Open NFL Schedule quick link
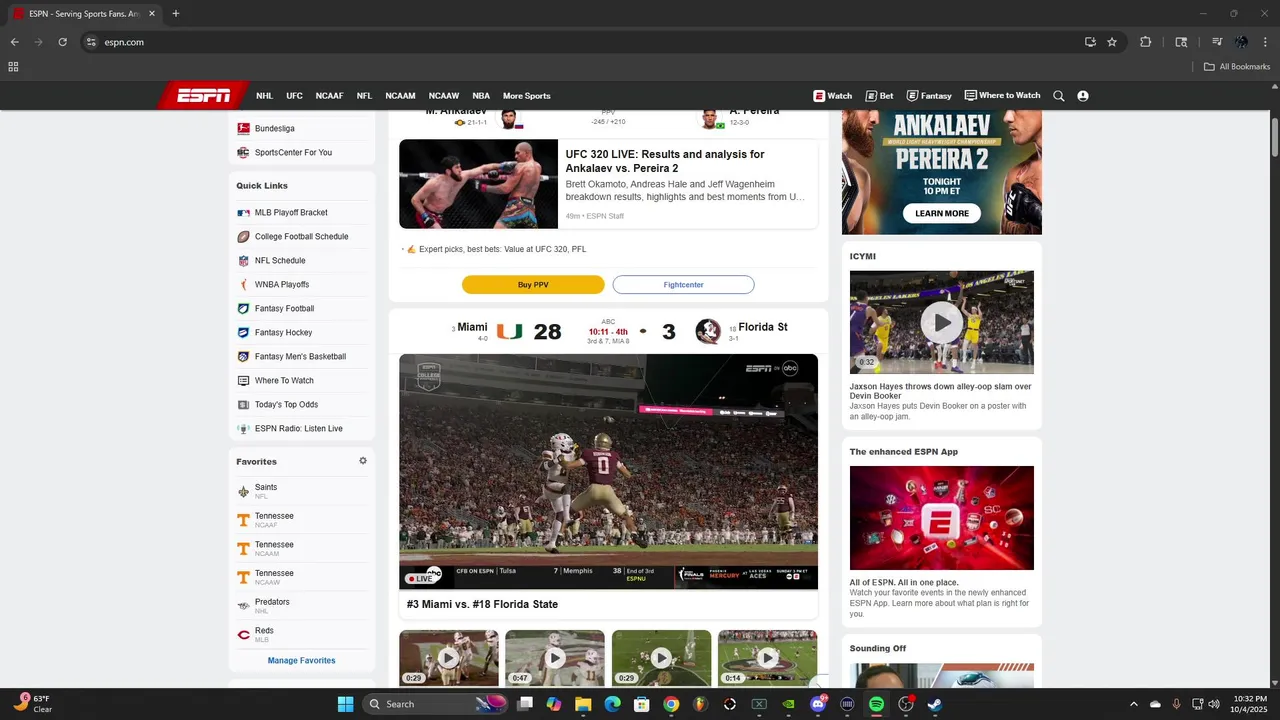The height and width of the screenshot is (720, 1280). point(280,261)
